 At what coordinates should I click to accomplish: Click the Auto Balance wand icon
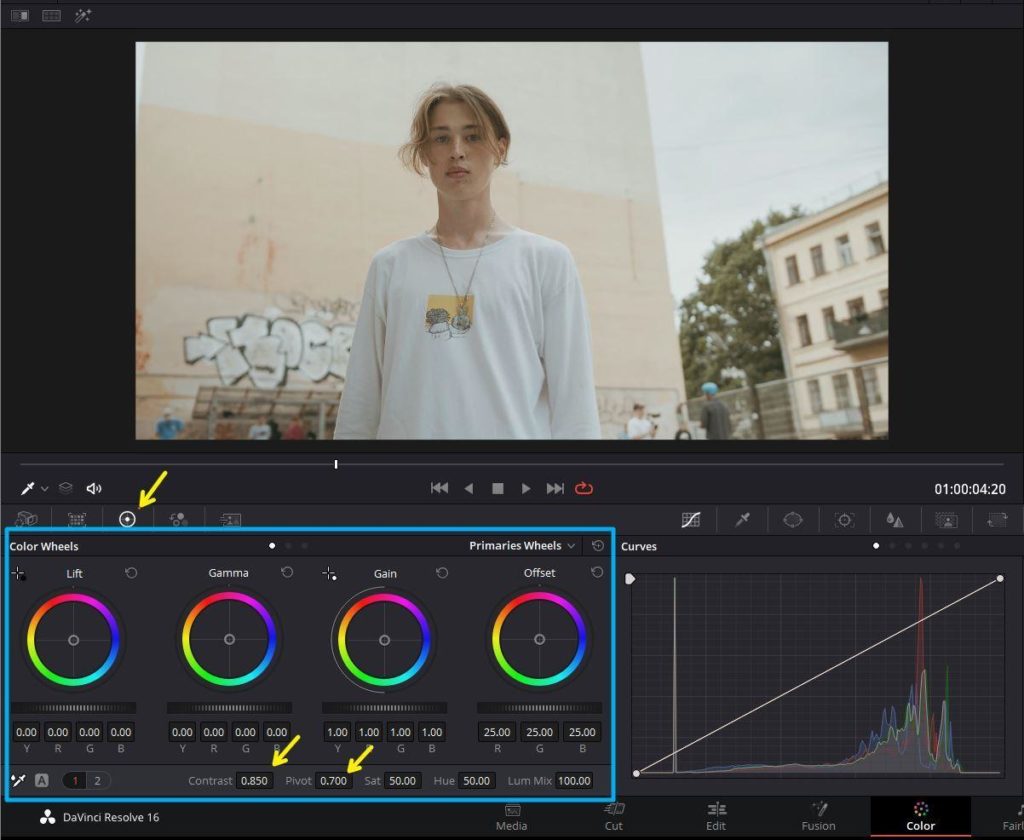tap(18, 780)
